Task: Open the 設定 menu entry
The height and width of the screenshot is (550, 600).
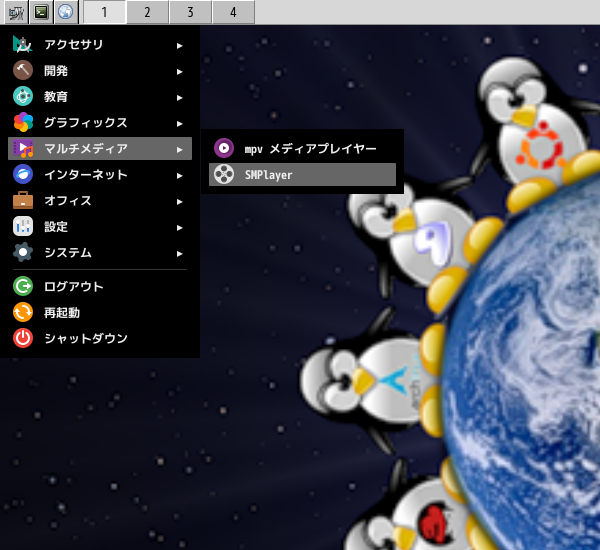Action: pyautogui.click(x=100, y=227)
